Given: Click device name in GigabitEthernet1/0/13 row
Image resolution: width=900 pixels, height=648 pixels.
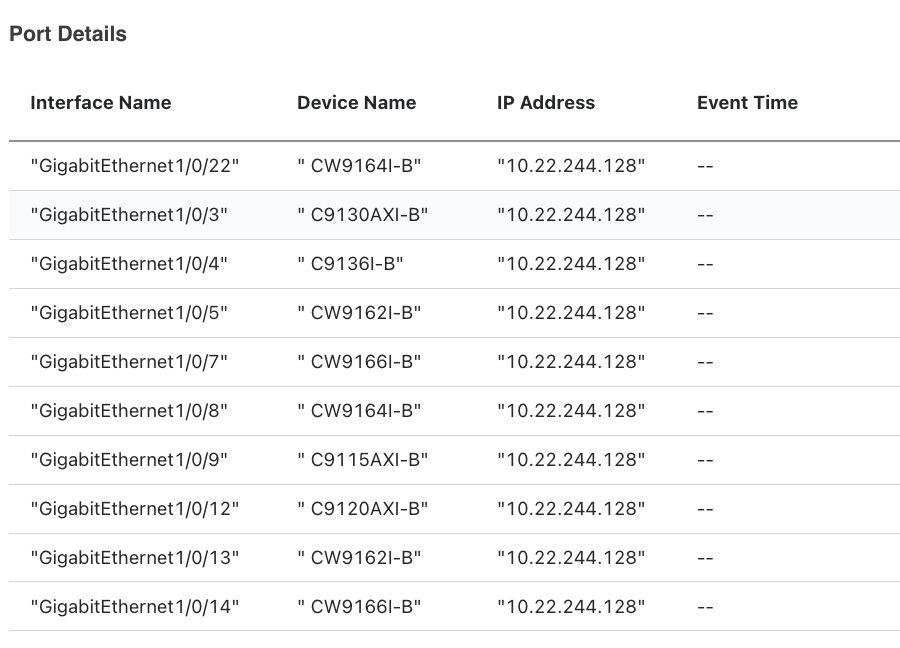Looking at the screenshot, I should click(359, 558).
